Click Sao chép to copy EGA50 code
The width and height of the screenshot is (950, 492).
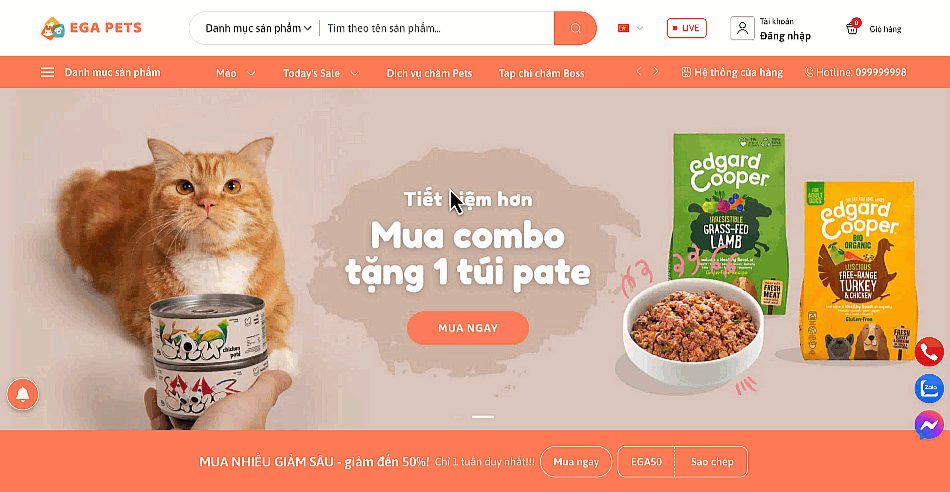click(712, 462)
